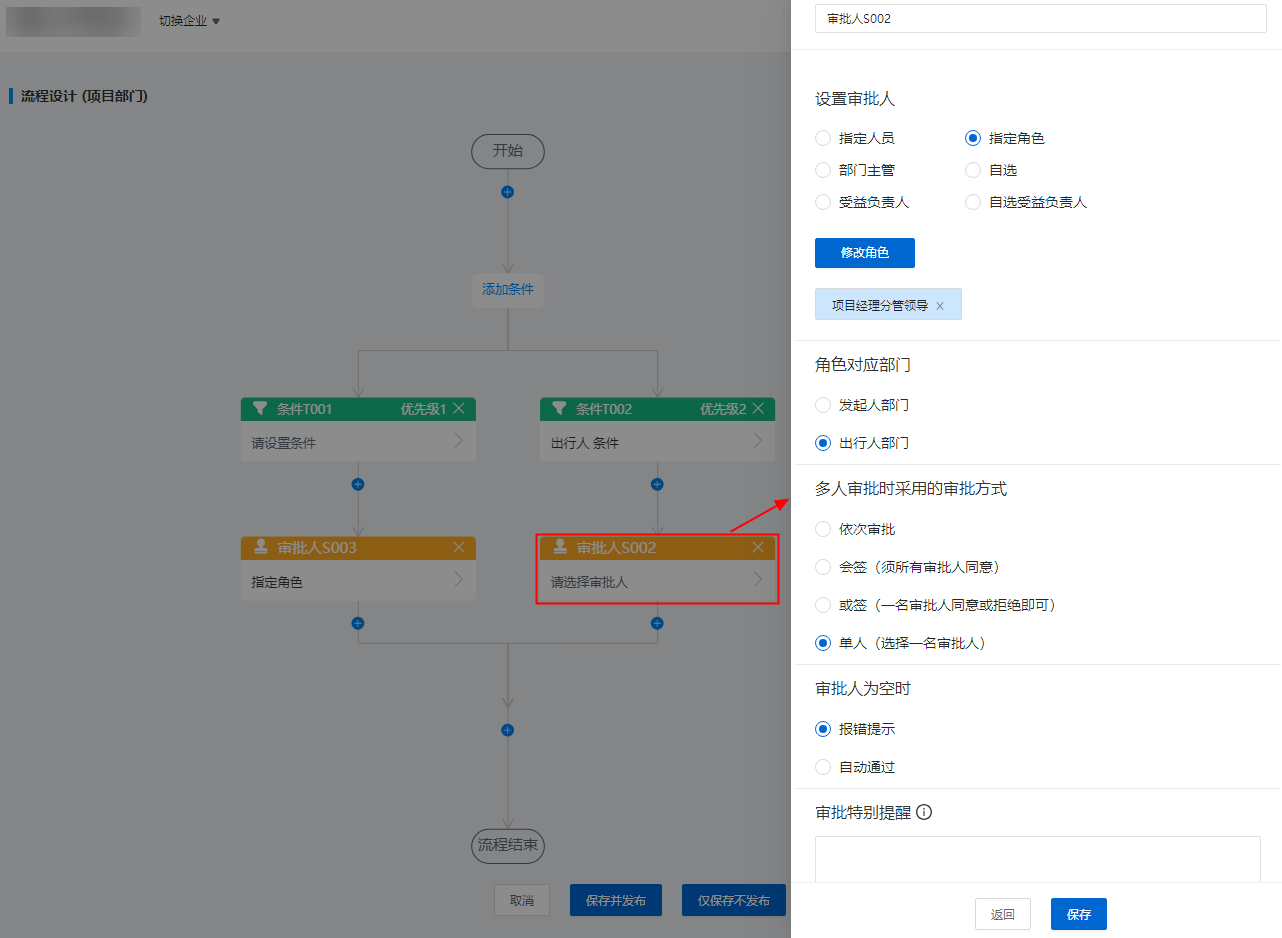The height and width of the screenshot is (938, 1282).
Task: Delete the 条件T001 condition card
Action: click(459, 408)
